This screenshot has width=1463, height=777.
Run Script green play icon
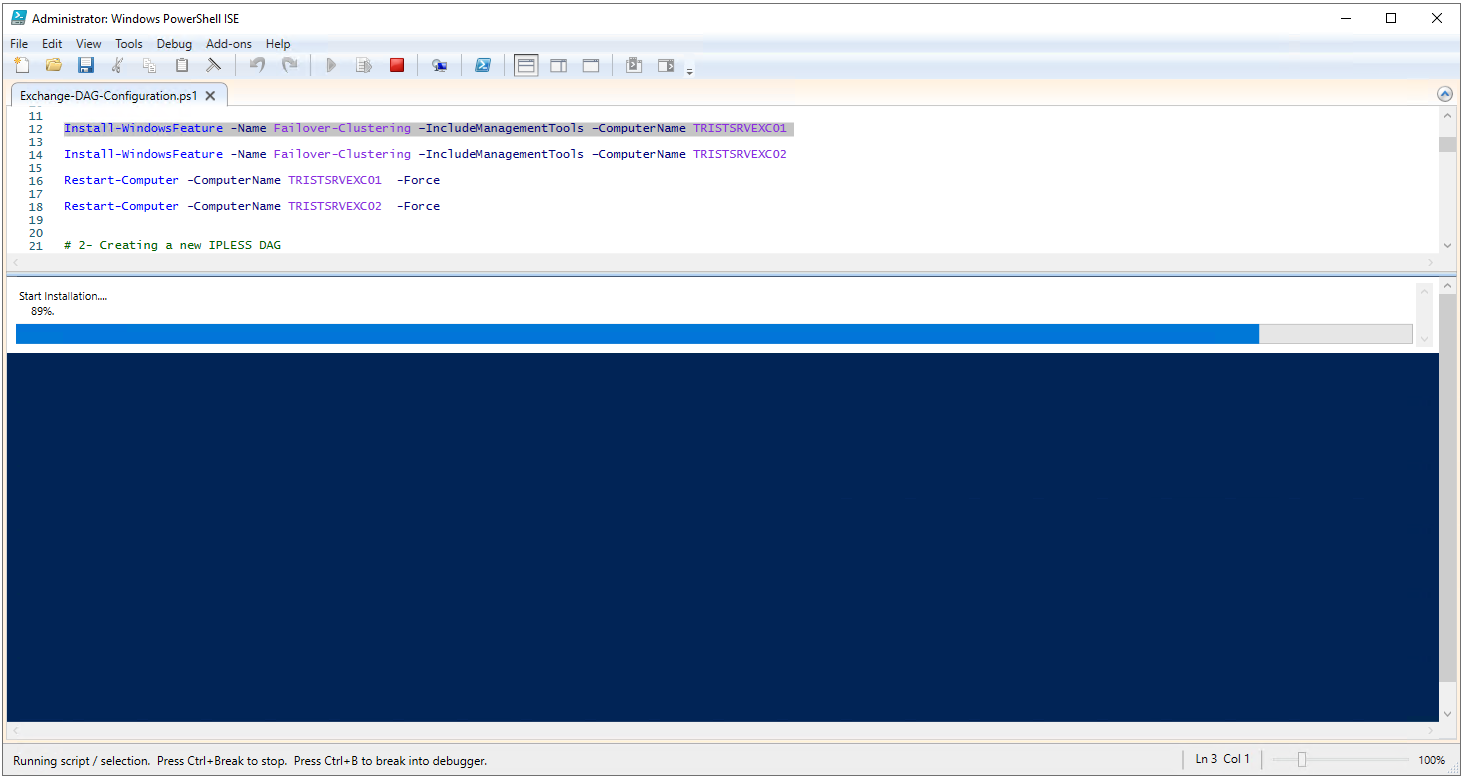tap(332, 65)
